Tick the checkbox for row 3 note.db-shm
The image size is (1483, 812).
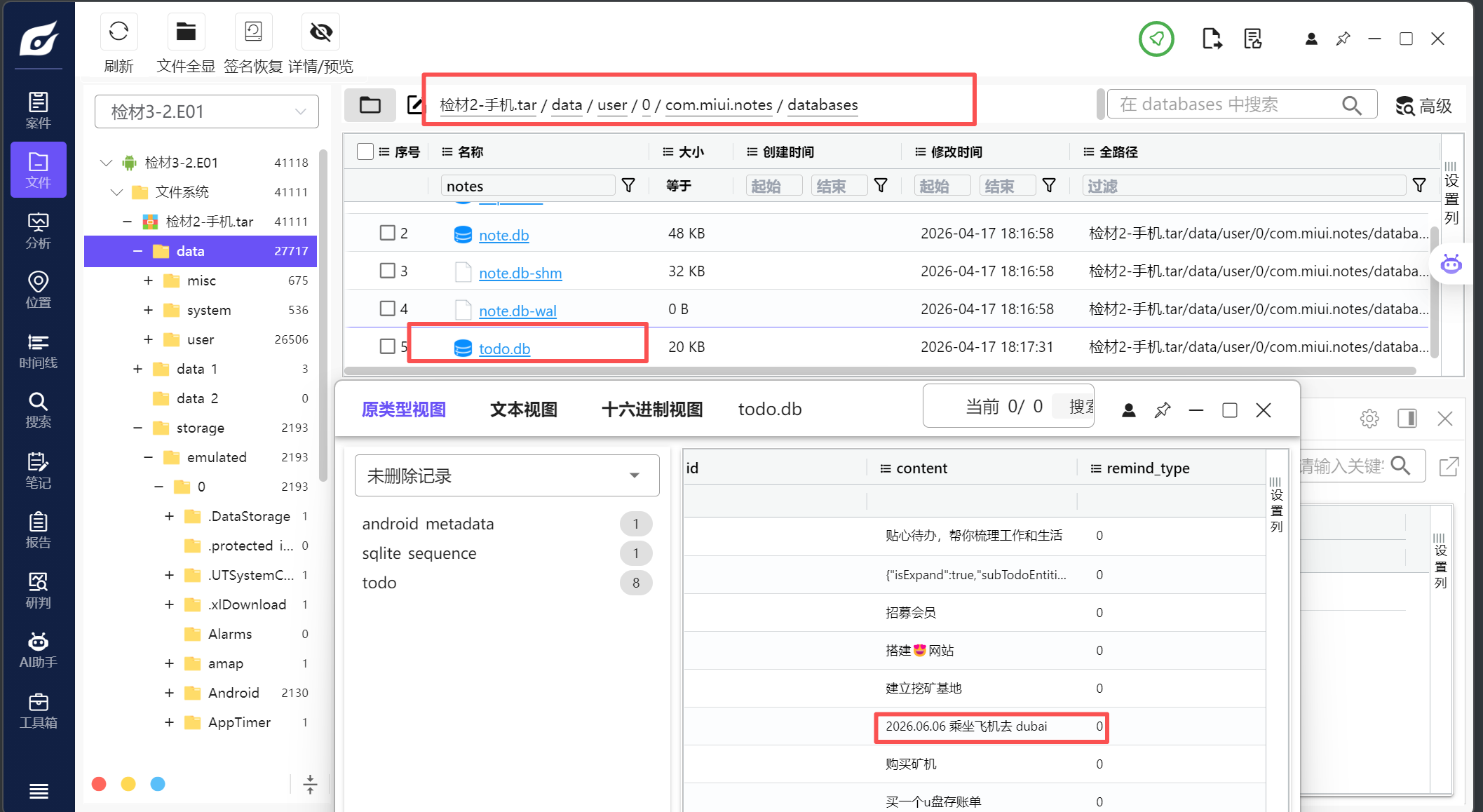point(387,271)
